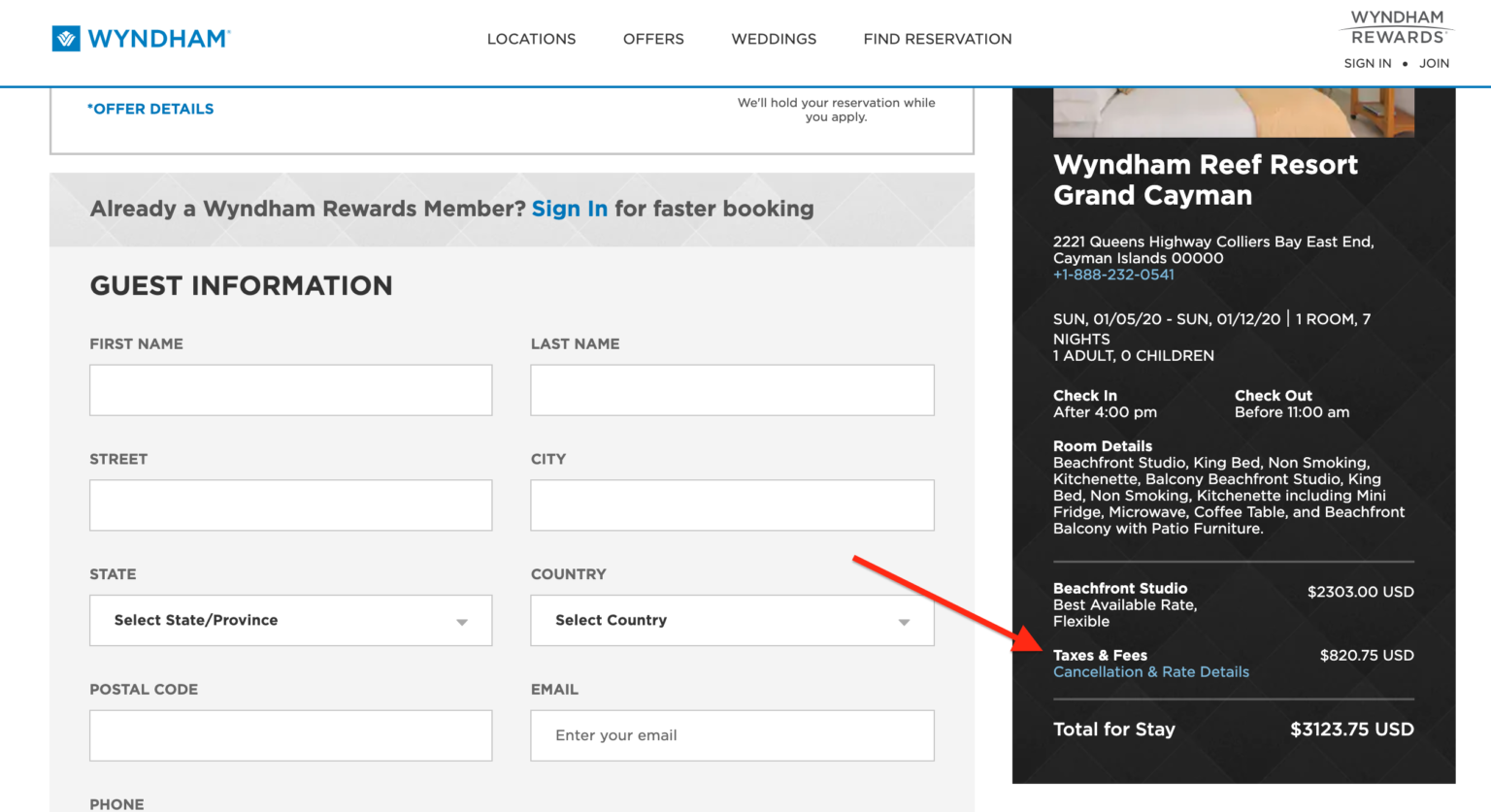Click into the Last Name field
Screen dimensions: 1491x812
[732, 390]
